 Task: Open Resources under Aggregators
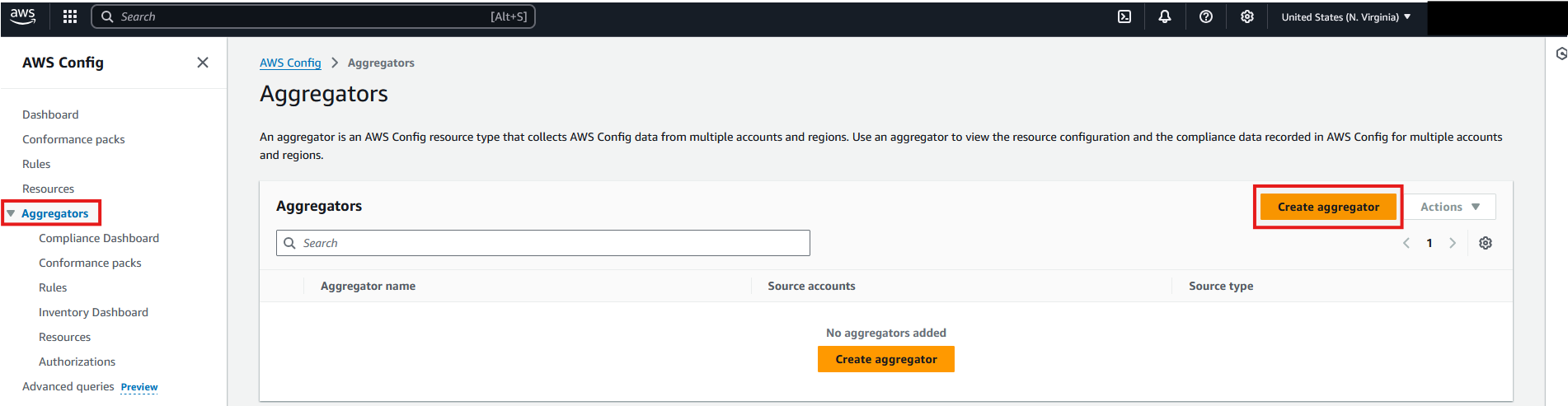tap(64, 337)
